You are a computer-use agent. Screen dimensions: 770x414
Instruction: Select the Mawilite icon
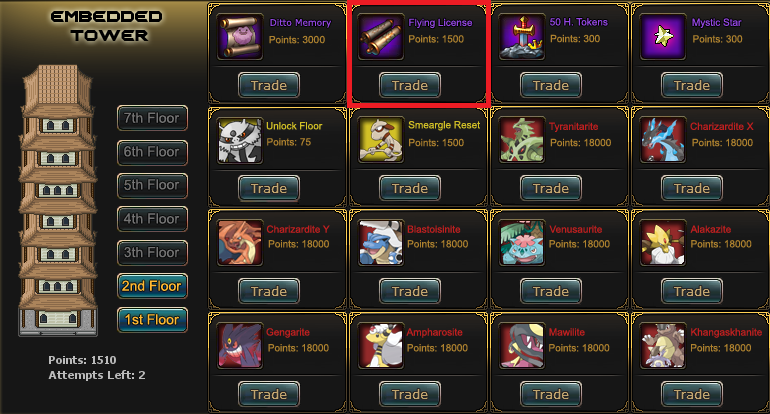tap(522, 346)
